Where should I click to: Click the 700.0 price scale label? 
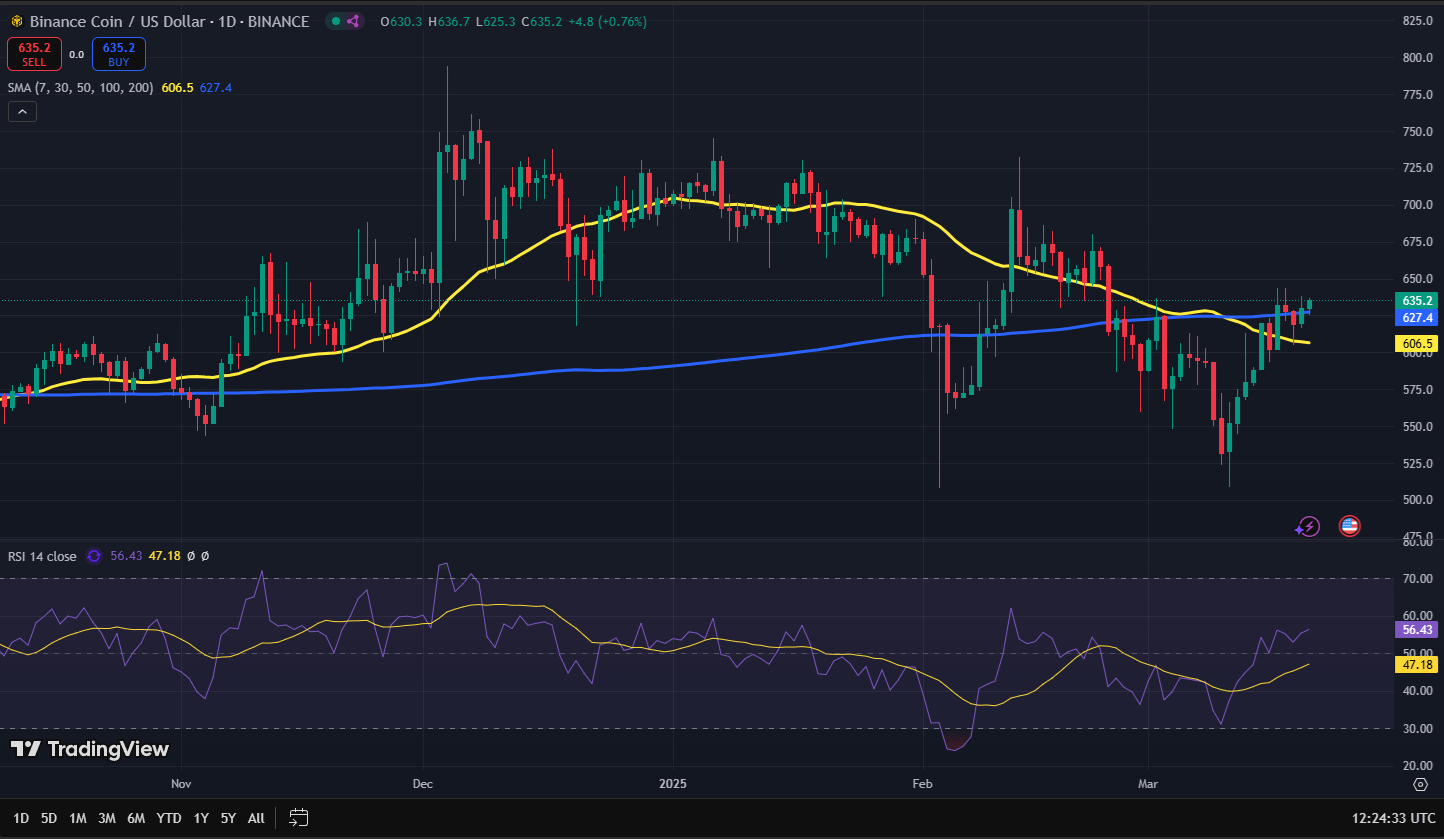[x=1418, y=205]
